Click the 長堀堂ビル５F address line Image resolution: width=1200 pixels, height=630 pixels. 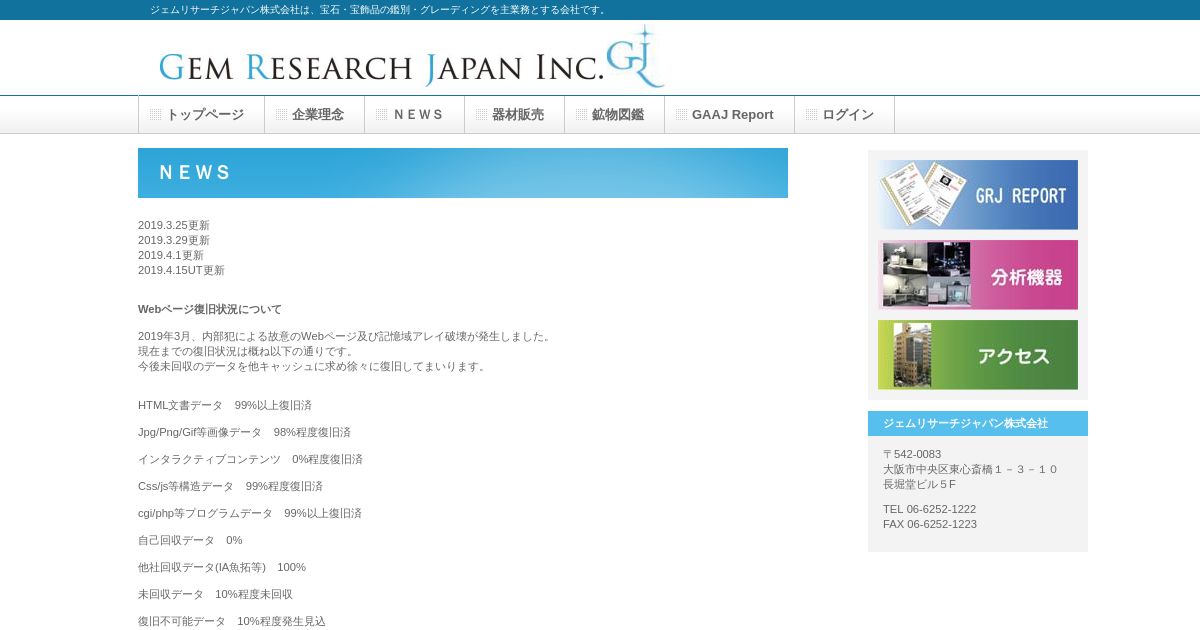[x=919, y=485]
